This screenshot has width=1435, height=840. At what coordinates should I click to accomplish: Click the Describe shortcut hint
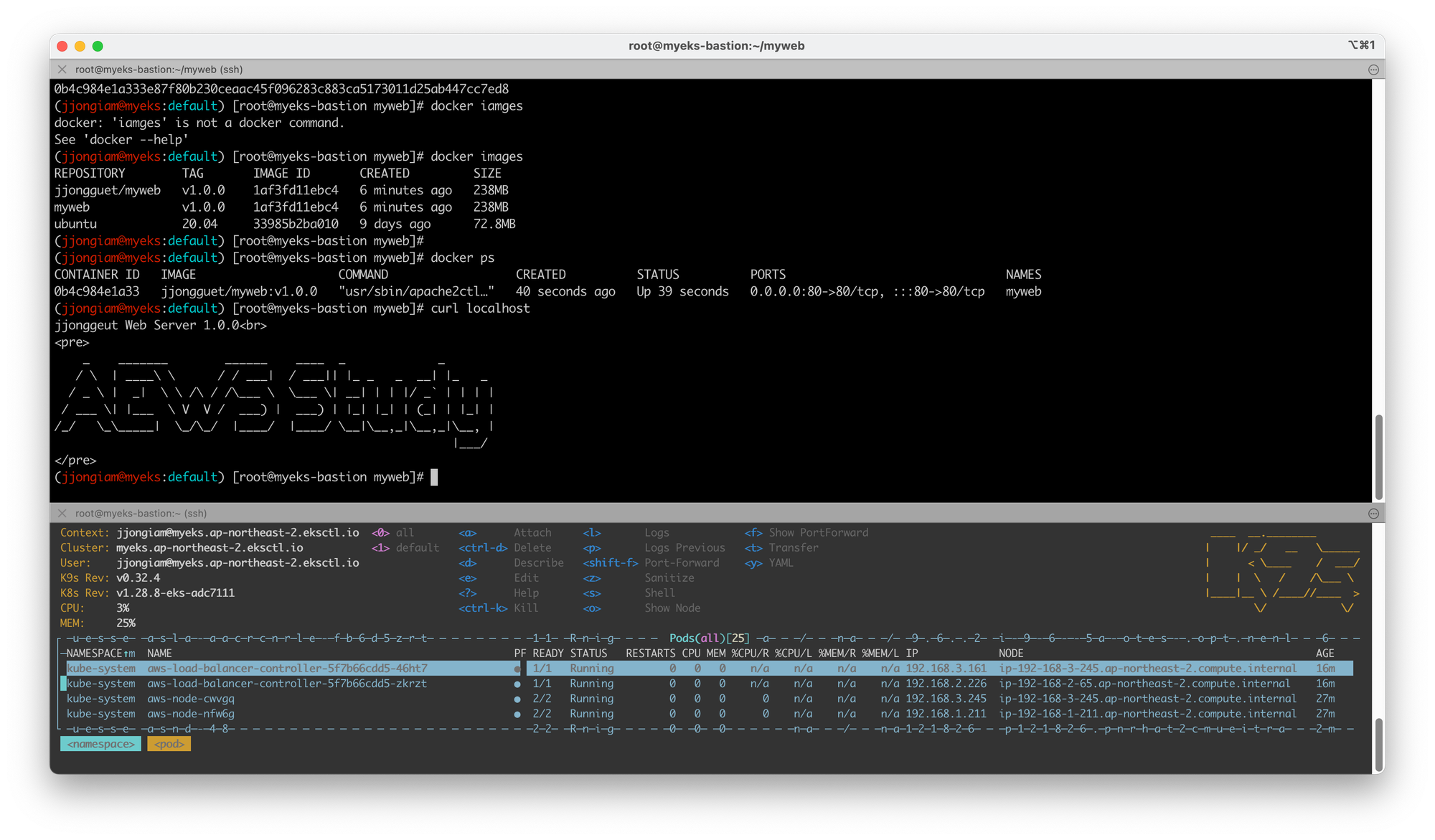tap(538, 563)
